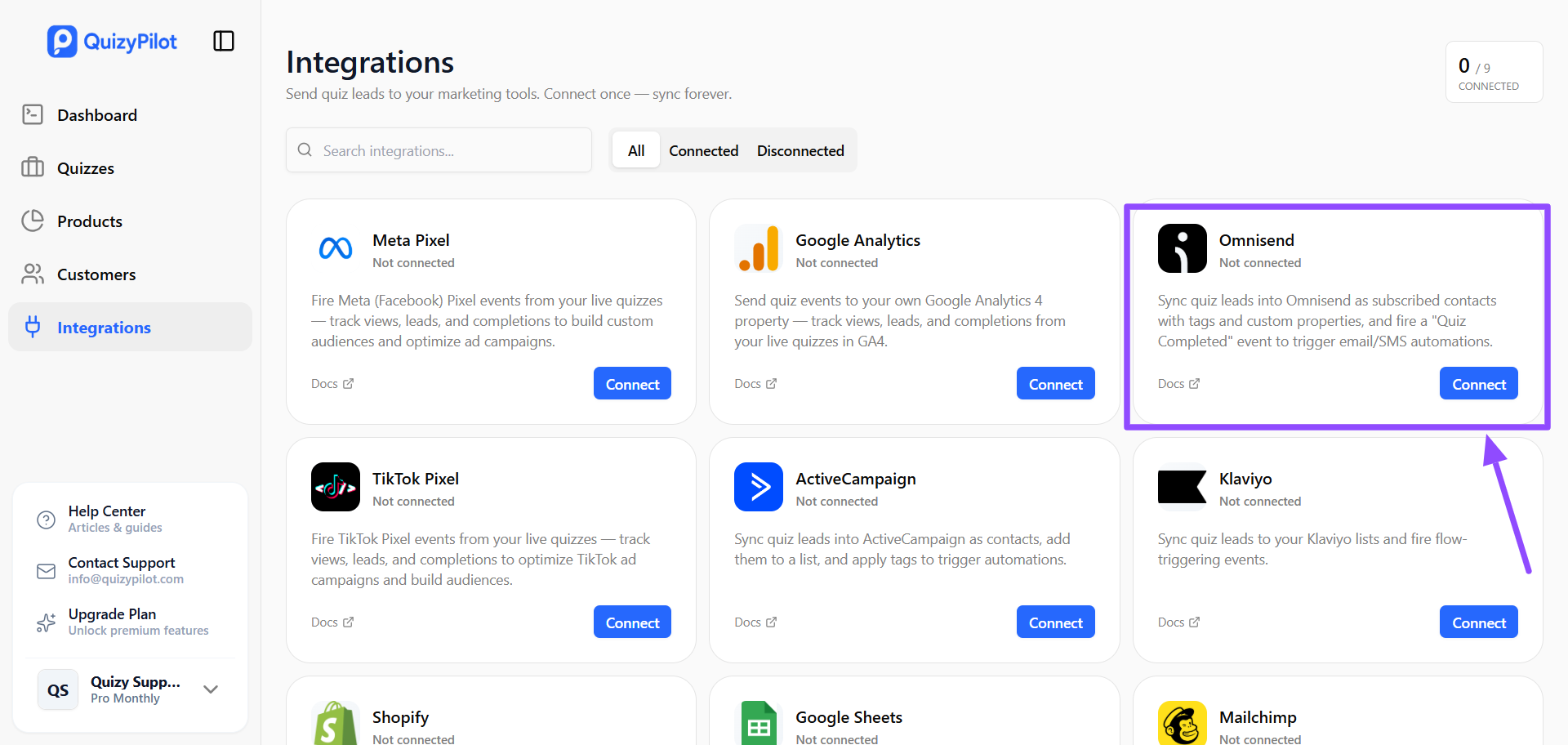Connect the Klaviyo integration
Image resolution: width=1568 pixels, height=745 pixels.
pyautogui.click(x=1479, y=622)
